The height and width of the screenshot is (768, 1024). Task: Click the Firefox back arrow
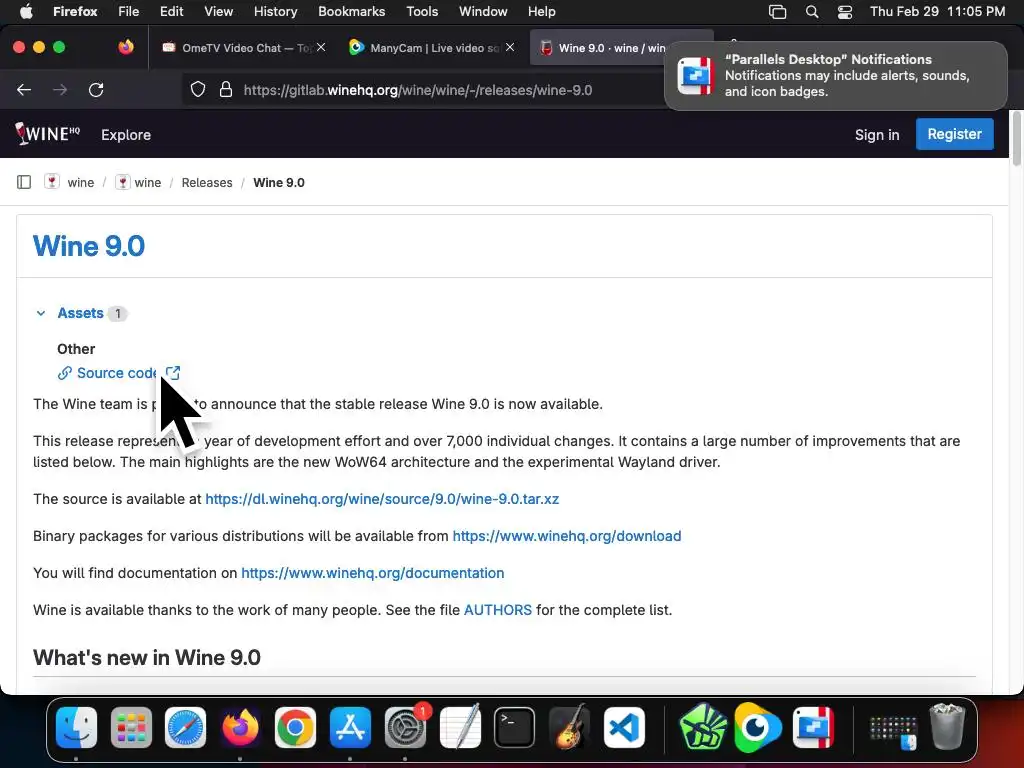click(24, 90)
